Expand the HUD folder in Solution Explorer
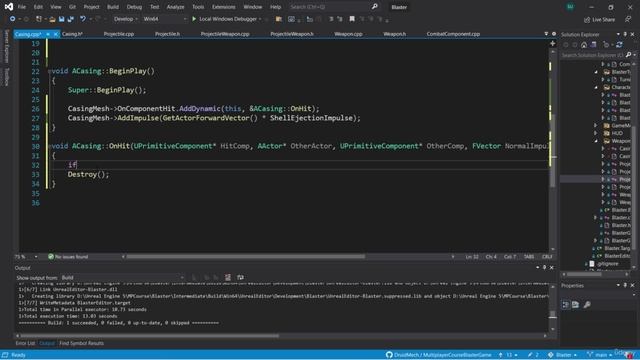 click(x=596, y=133)
